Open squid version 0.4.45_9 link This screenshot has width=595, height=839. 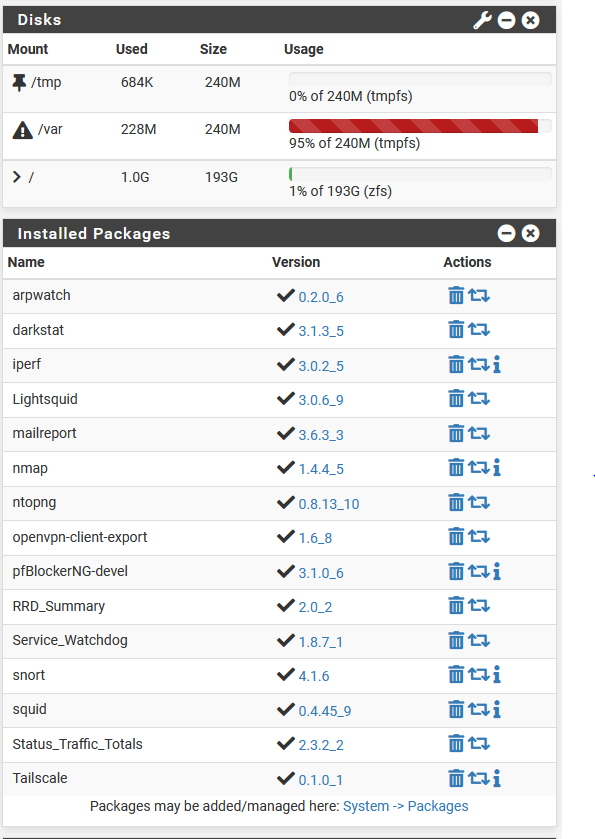point(325,711)
